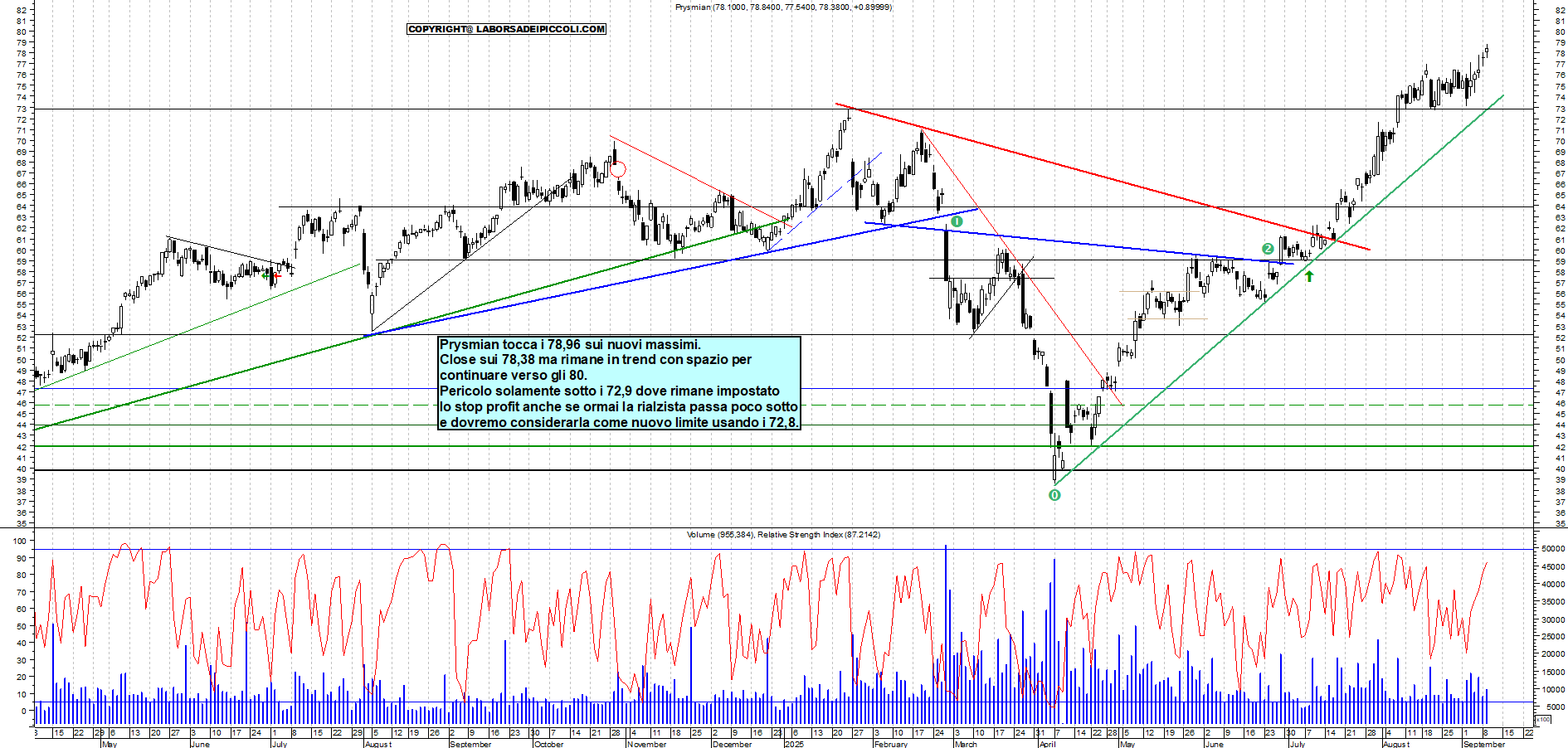The image size is (1568, 748).
Task: Click the x100 volume multiplier box
Action: 1543,720
